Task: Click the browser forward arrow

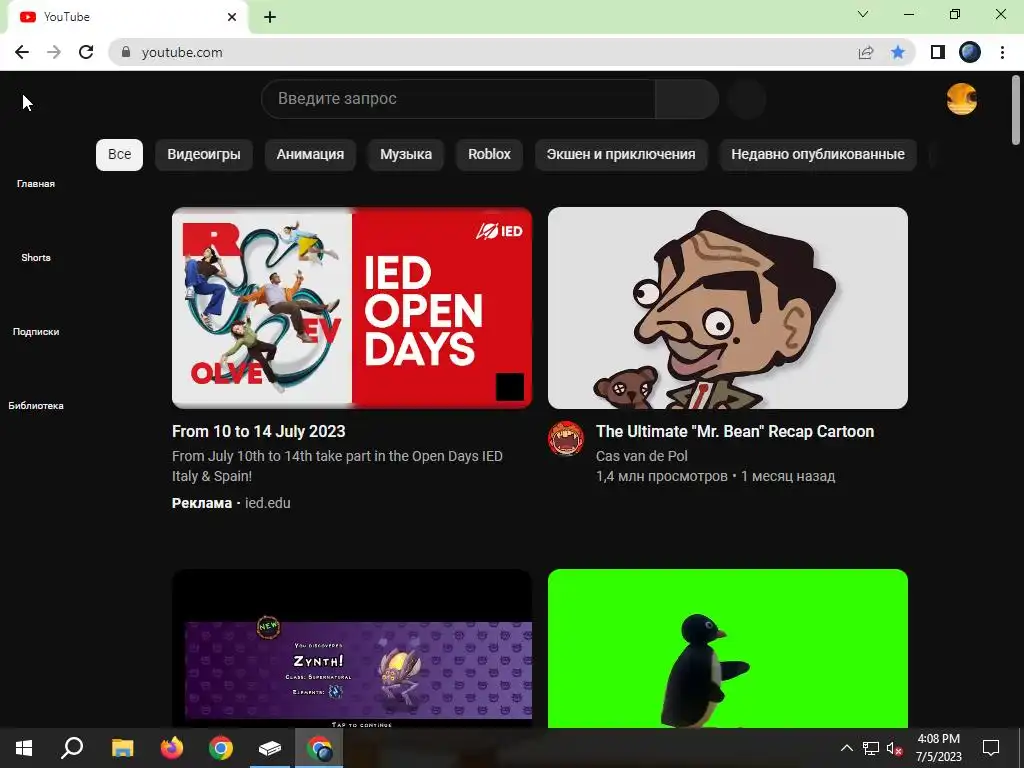Action: 54,52
